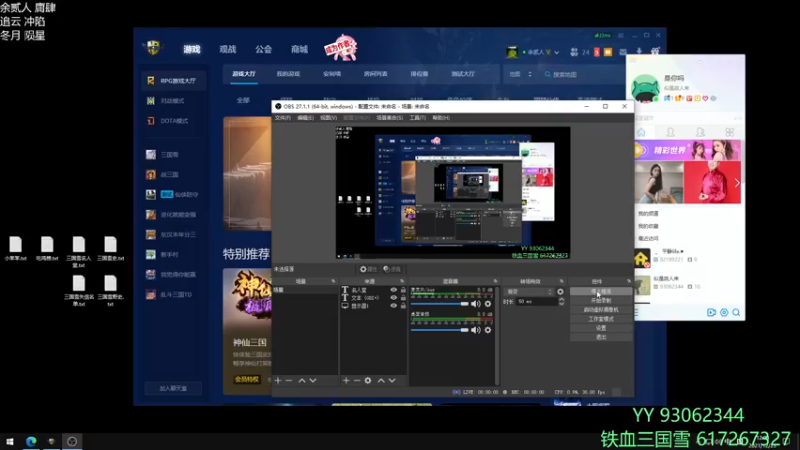This screenshot has width=800, height=450.
Task: Open transition properties gear in OBS
Action: (560, 292)
